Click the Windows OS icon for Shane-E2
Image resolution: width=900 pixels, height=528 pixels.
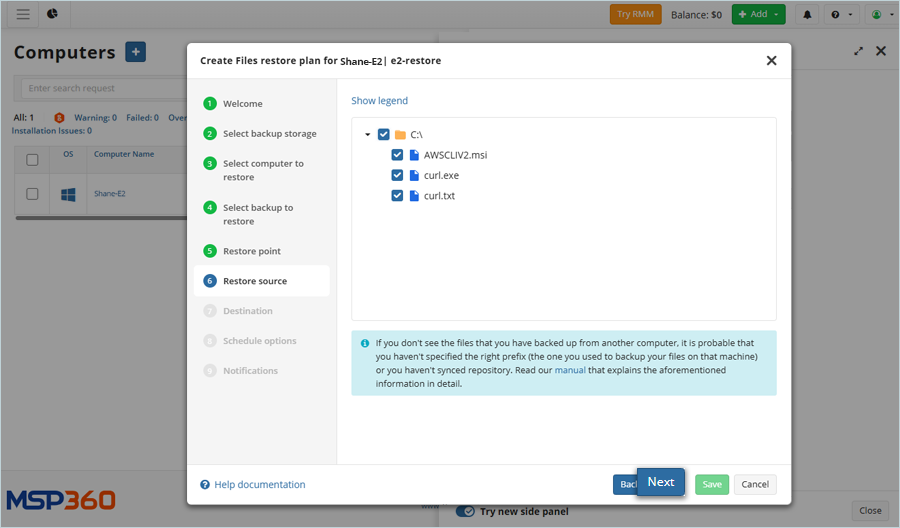[68, 194]
